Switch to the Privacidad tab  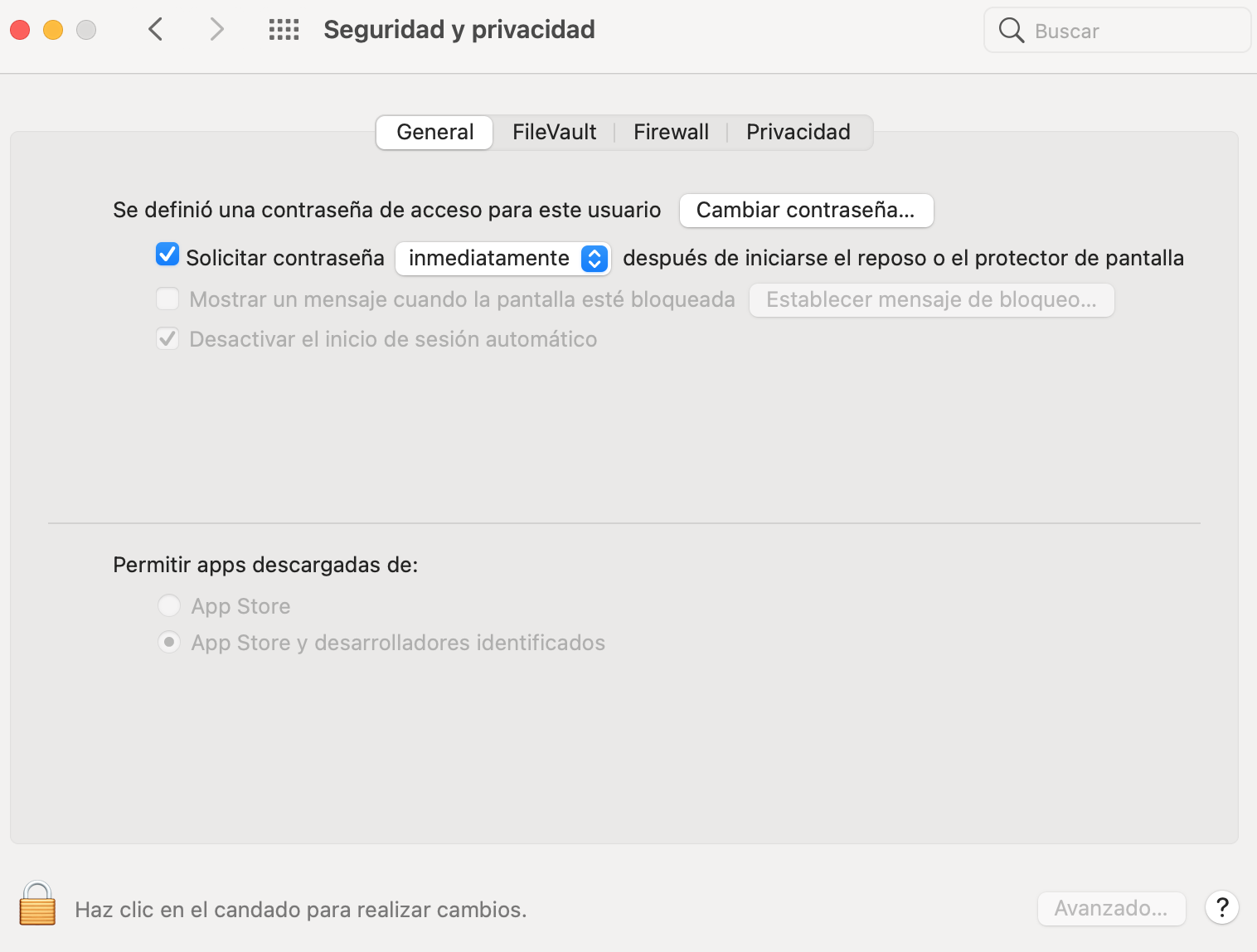(x=798, y=132)
